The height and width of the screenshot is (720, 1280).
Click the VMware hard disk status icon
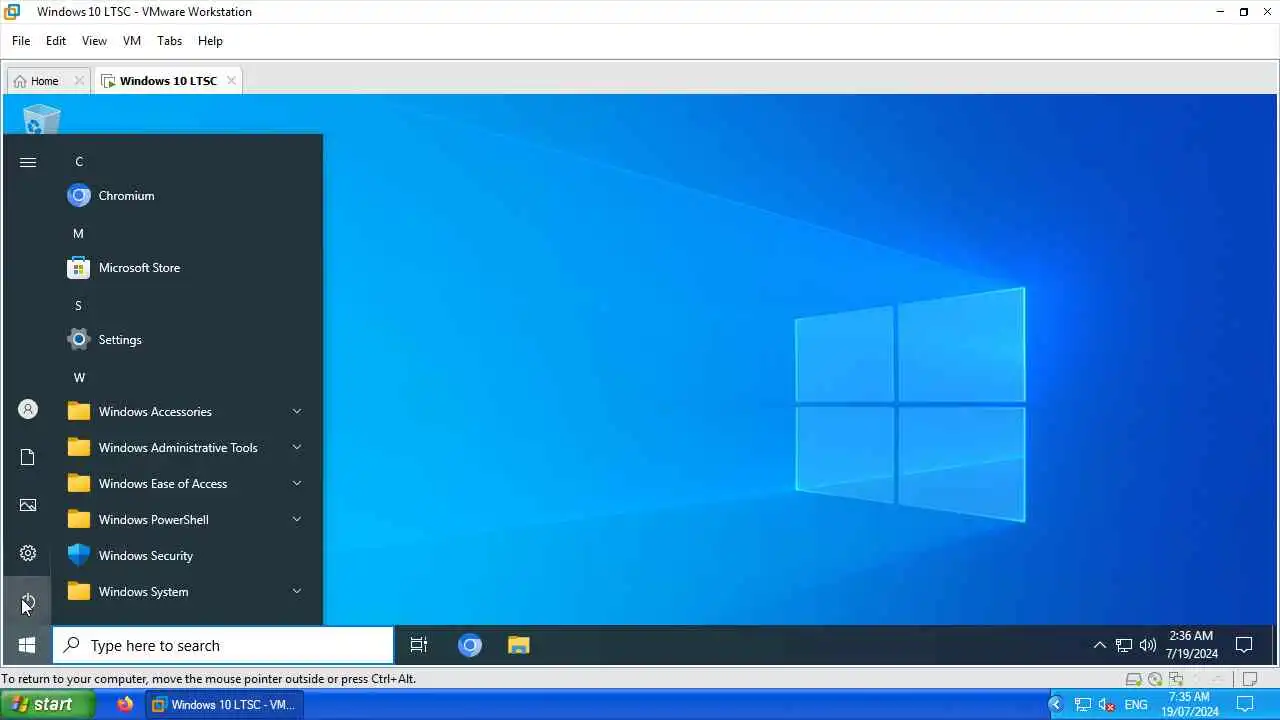[1134, 679]
